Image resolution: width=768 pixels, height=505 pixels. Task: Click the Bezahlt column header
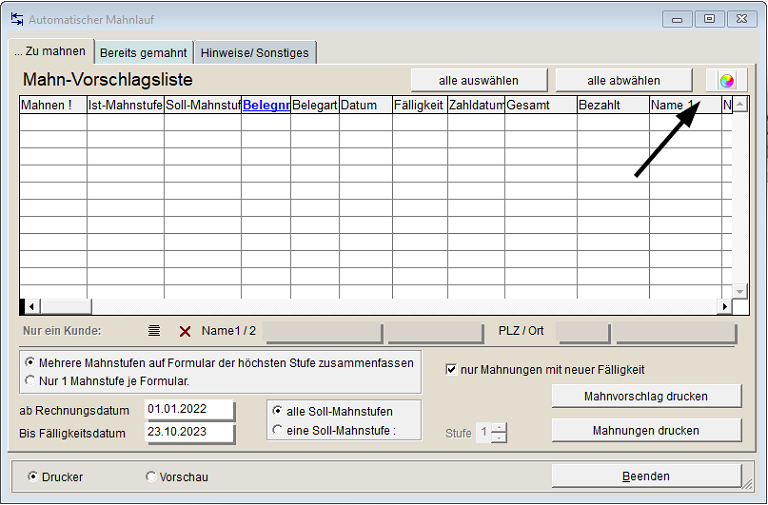[x=614, y=105]
